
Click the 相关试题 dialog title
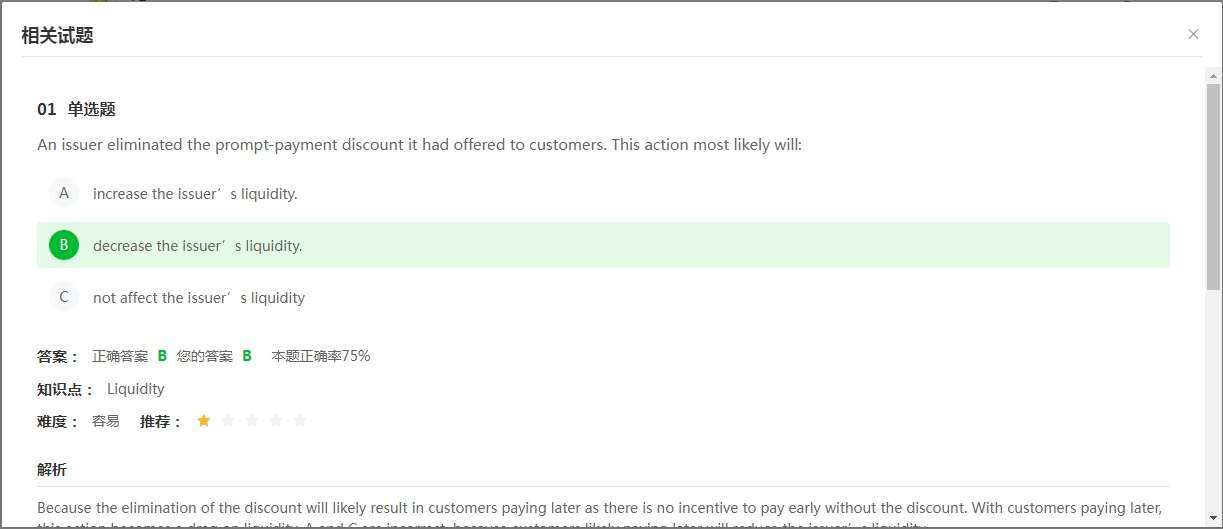[57, 35]
